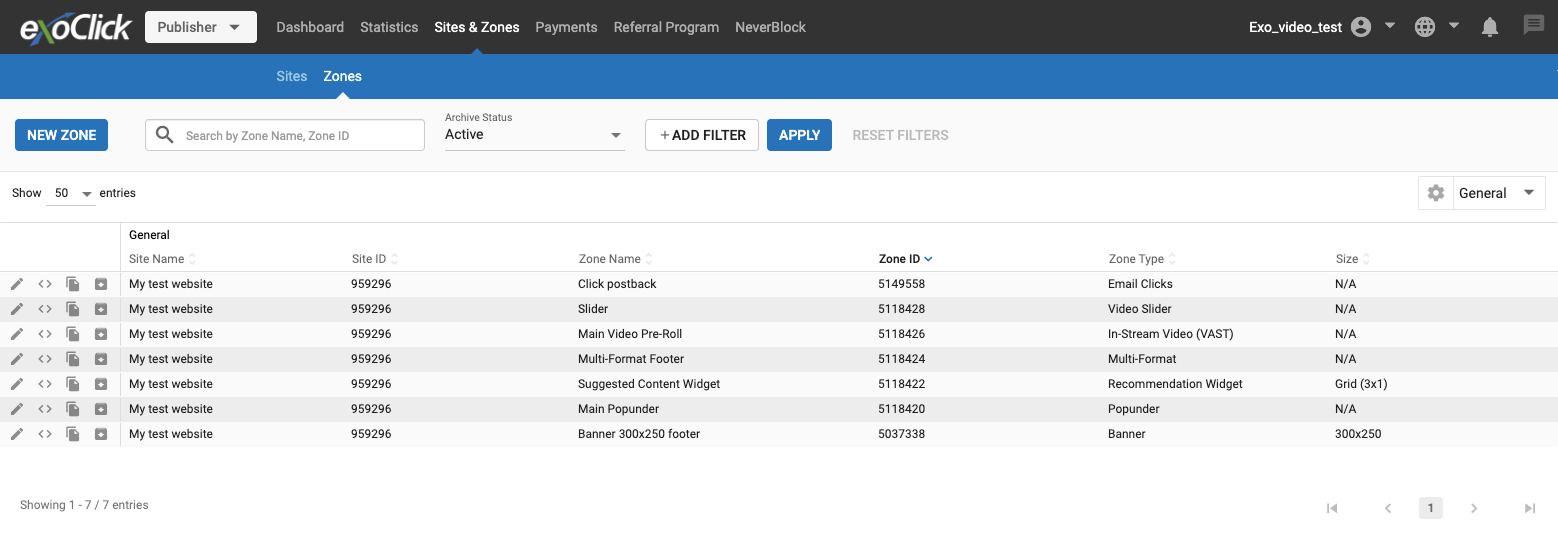Go to the Payments page
1558x548 pixels.
566,27
